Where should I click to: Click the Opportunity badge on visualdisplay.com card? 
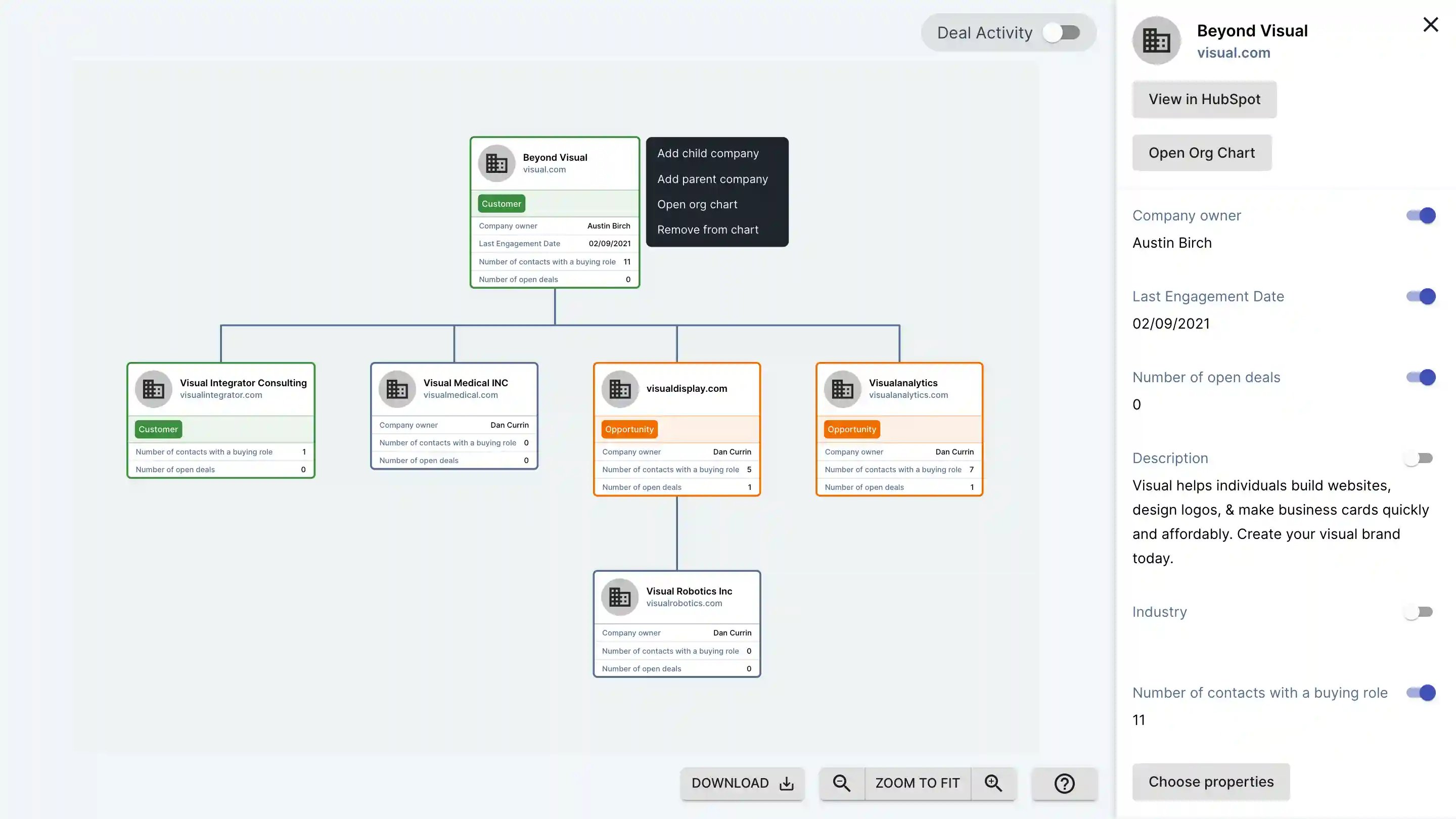629,429
